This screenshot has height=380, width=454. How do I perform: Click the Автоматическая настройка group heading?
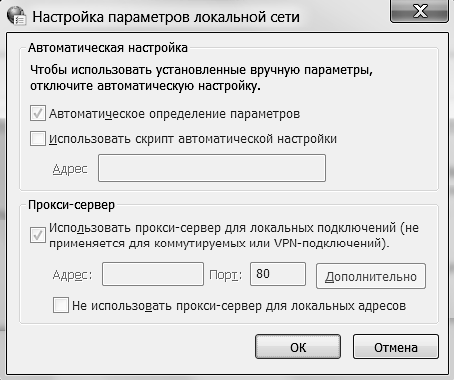click(x=108, y=48)
